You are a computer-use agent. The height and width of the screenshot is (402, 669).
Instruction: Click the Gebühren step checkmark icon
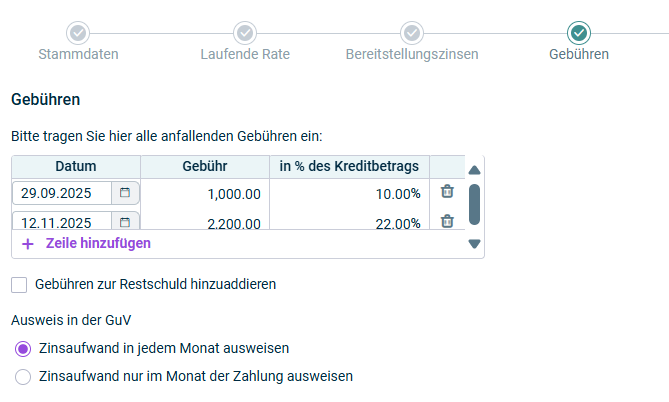pos(578,33)
